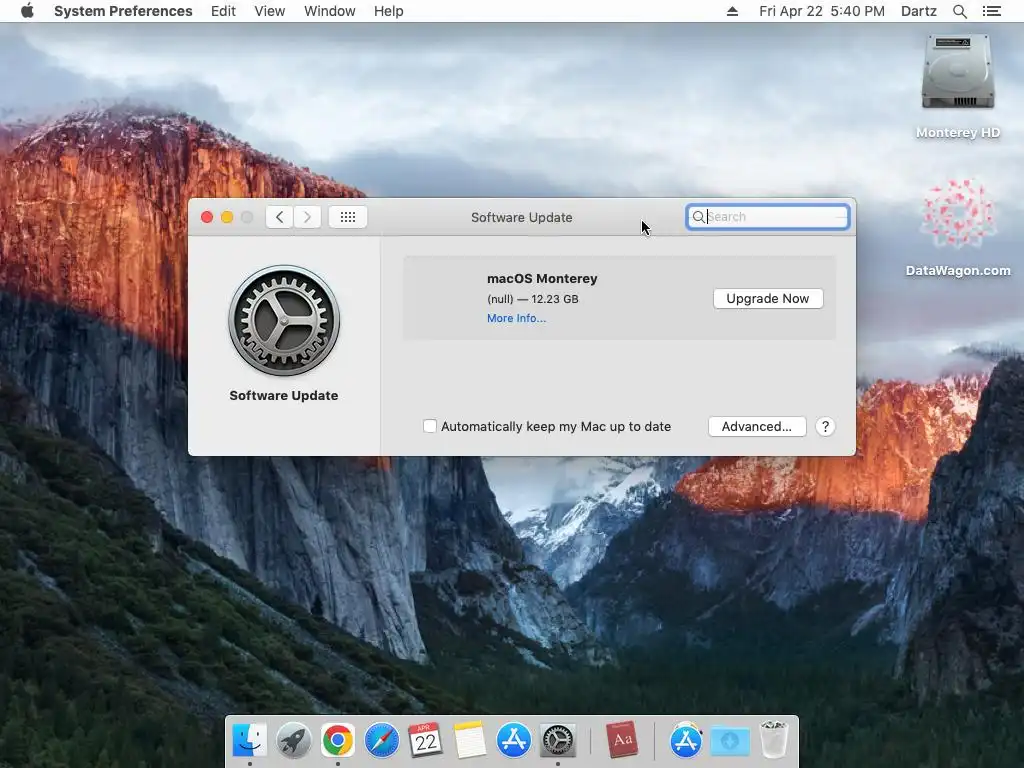Open Spotlight search magnifier icon
This screenshot has height=768, width=1024.
[959, 11]
